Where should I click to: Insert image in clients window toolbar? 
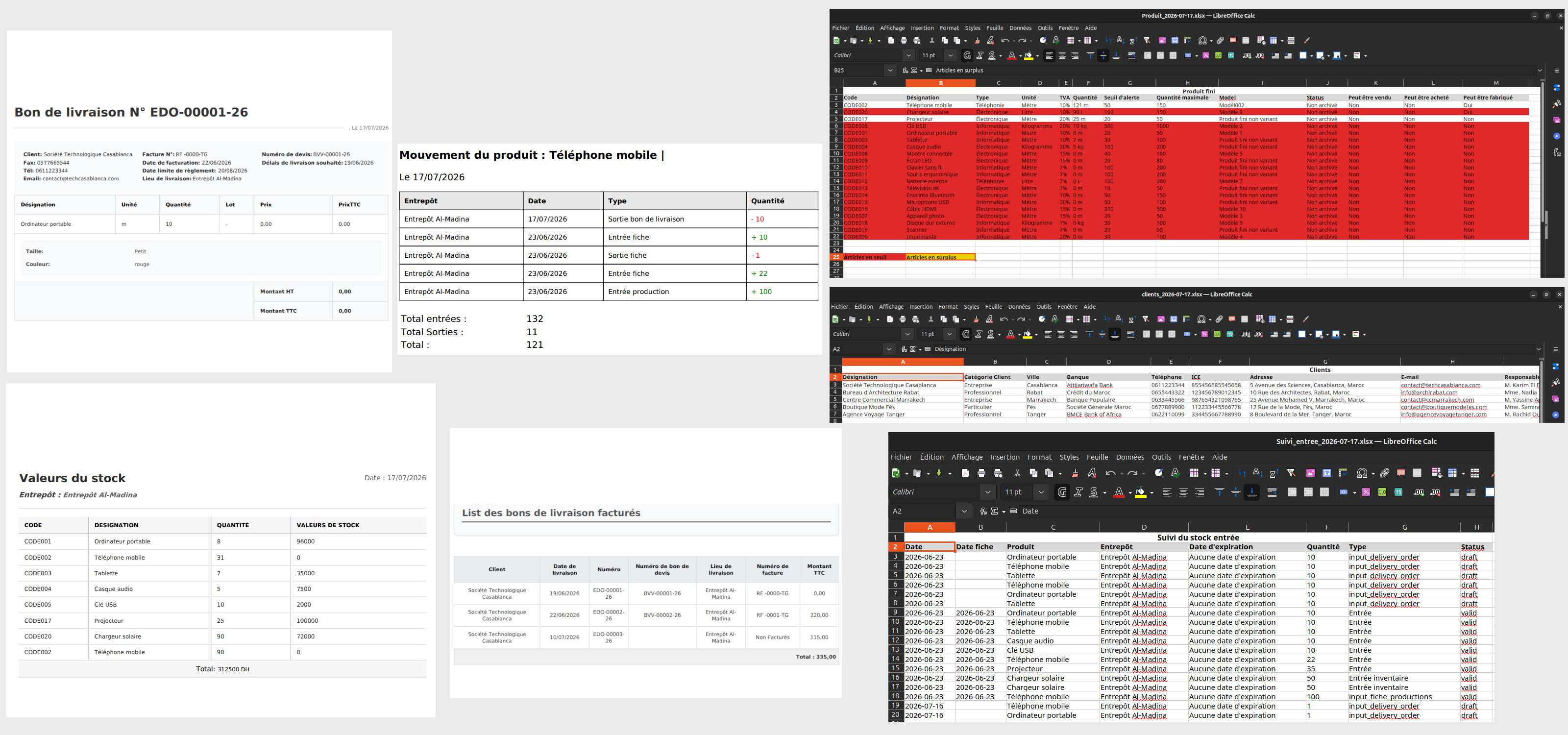tap(1161, 319)
